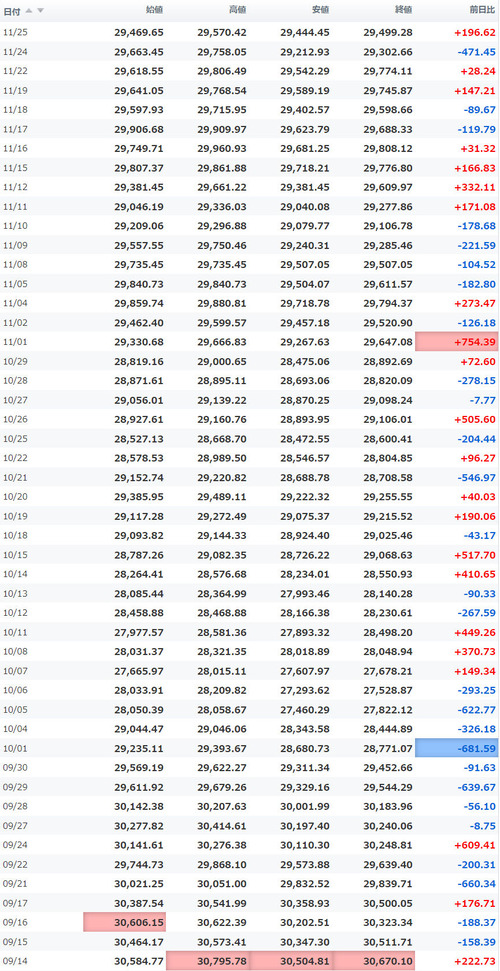Click the 終値 column header

pos(403,10)
